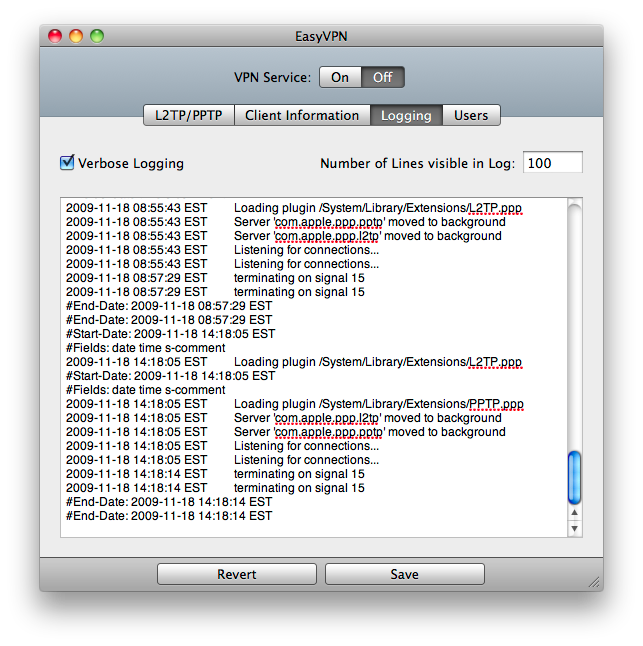Click the 'Verbose Logging' label text
This screenshot has height=646, width=643.
(x=131, y=164)
